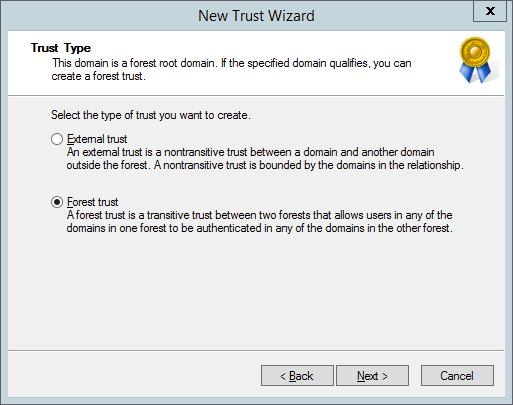513x405 pixels.
Task: Select the External trust radio button
Action: pyautogui.click(x=57, y=139)
